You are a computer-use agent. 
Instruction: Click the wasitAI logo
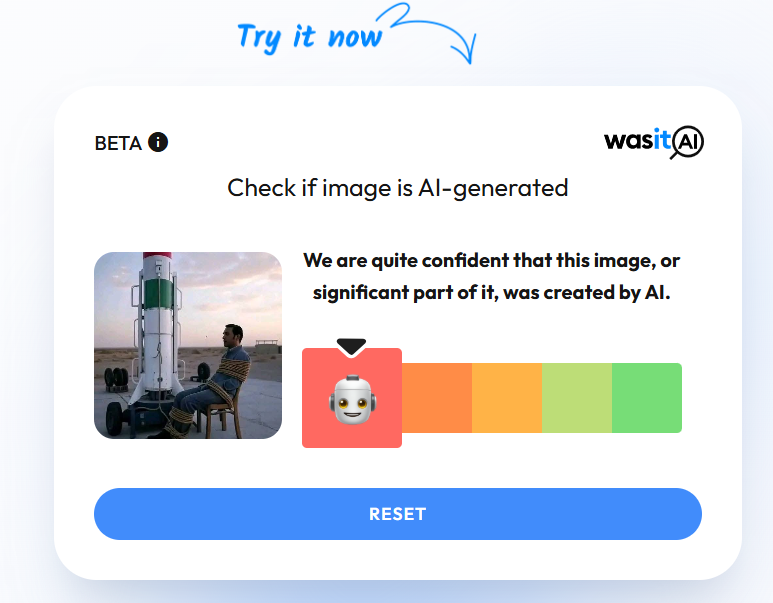654,142
